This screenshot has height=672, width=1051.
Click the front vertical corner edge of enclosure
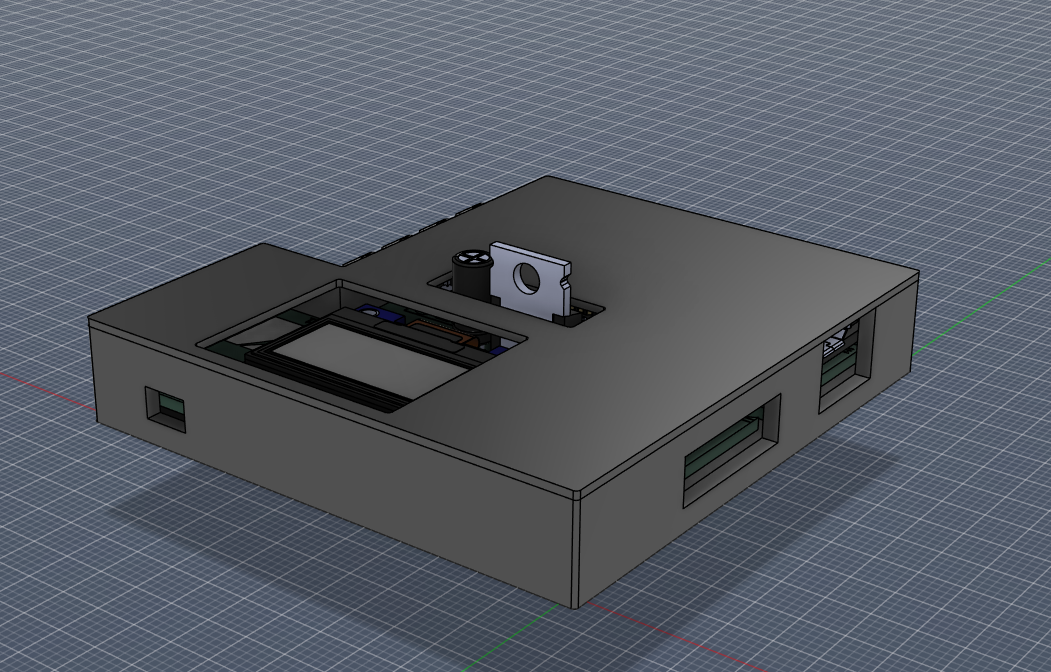click(x=577, y=550)
